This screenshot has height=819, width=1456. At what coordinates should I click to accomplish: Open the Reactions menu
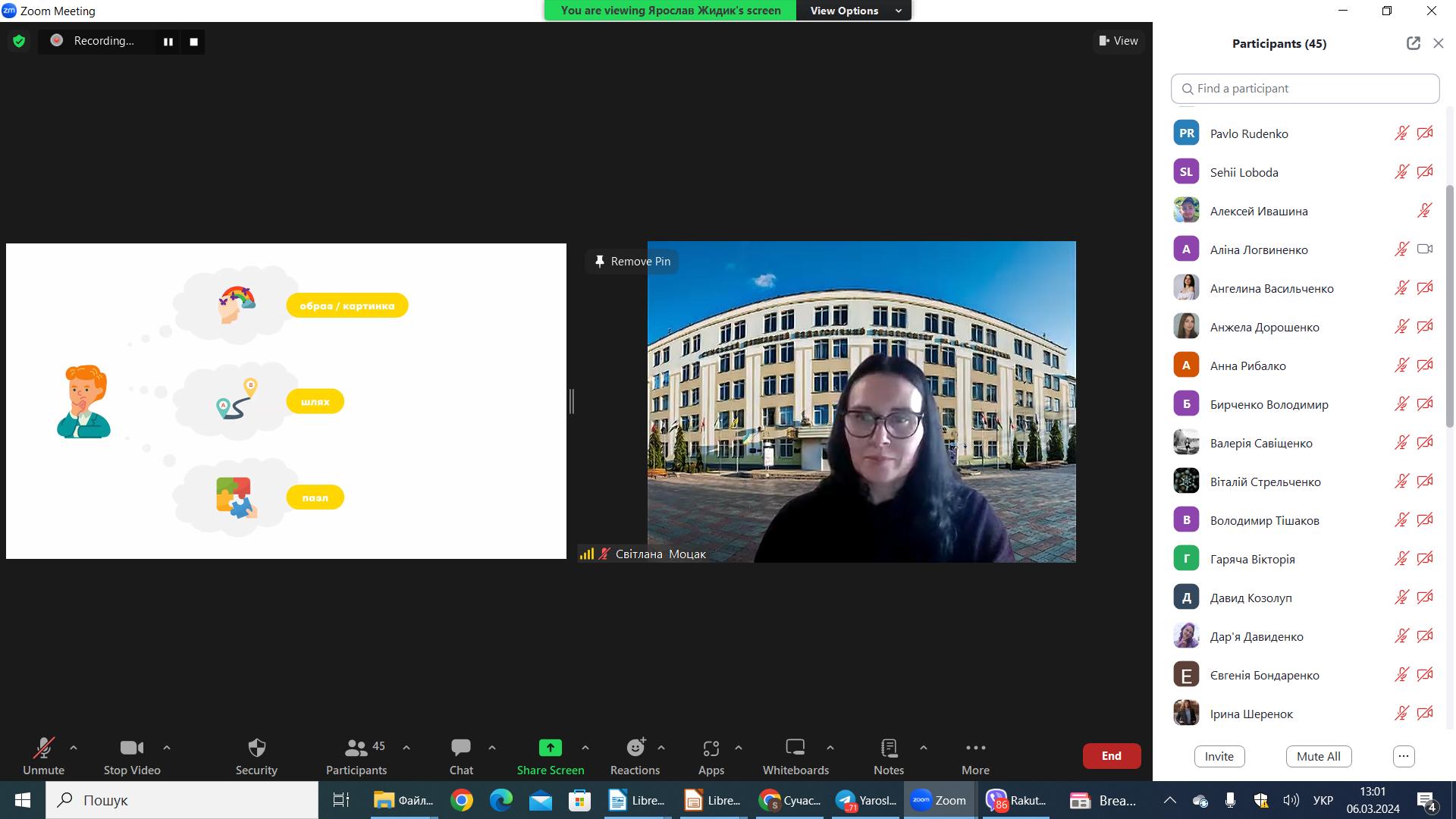pyautogui.click(x=635, y=748)
